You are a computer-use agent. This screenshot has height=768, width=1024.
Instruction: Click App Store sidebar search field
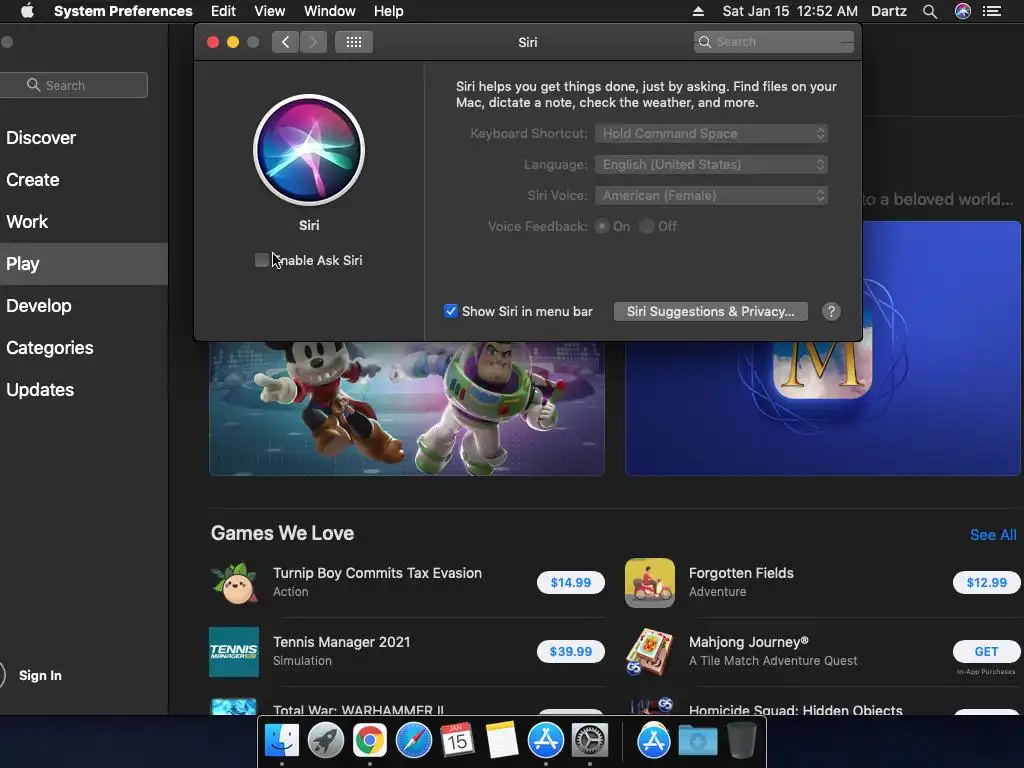point(73,85)
